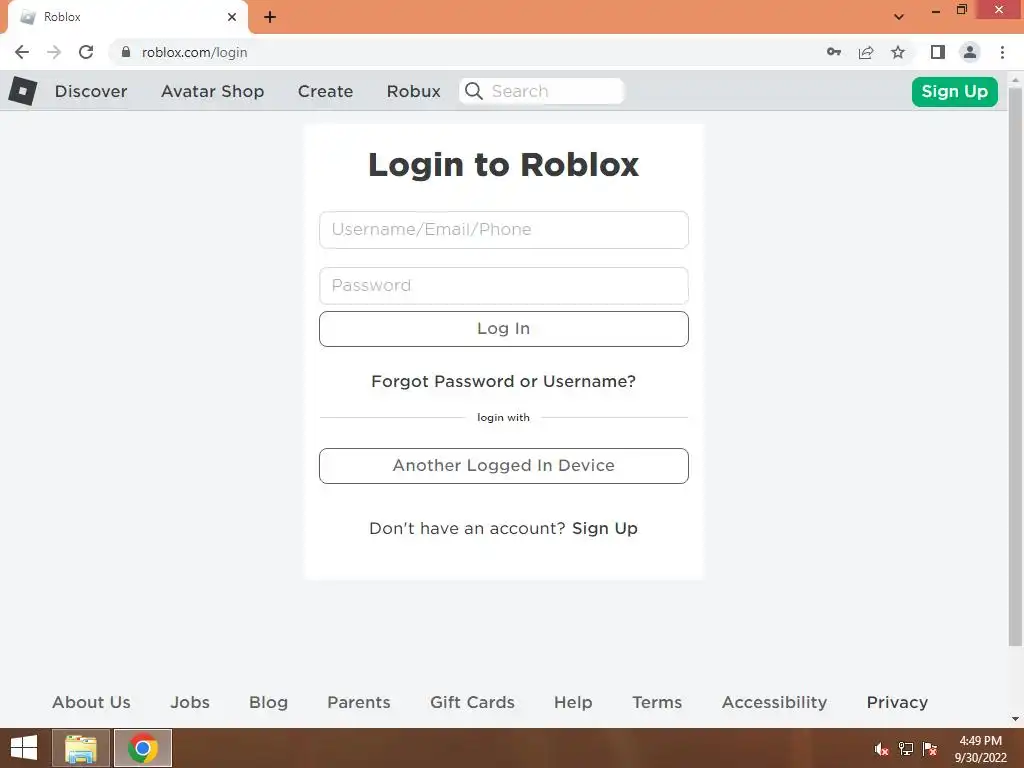1024x768 pixels.
Task: Click the search magnifier icon
Action: (x=474, y=91)
